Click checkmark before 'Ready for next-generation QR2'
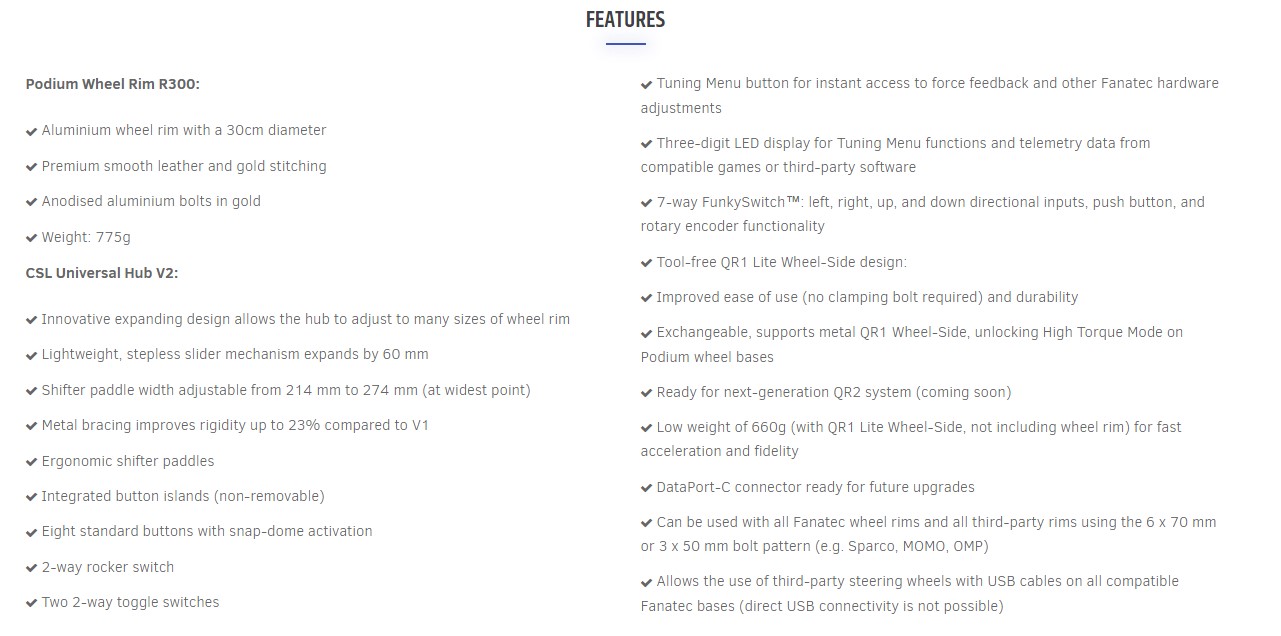The width and height of the screenshot is (1281, 636). (x=647, y=393)
